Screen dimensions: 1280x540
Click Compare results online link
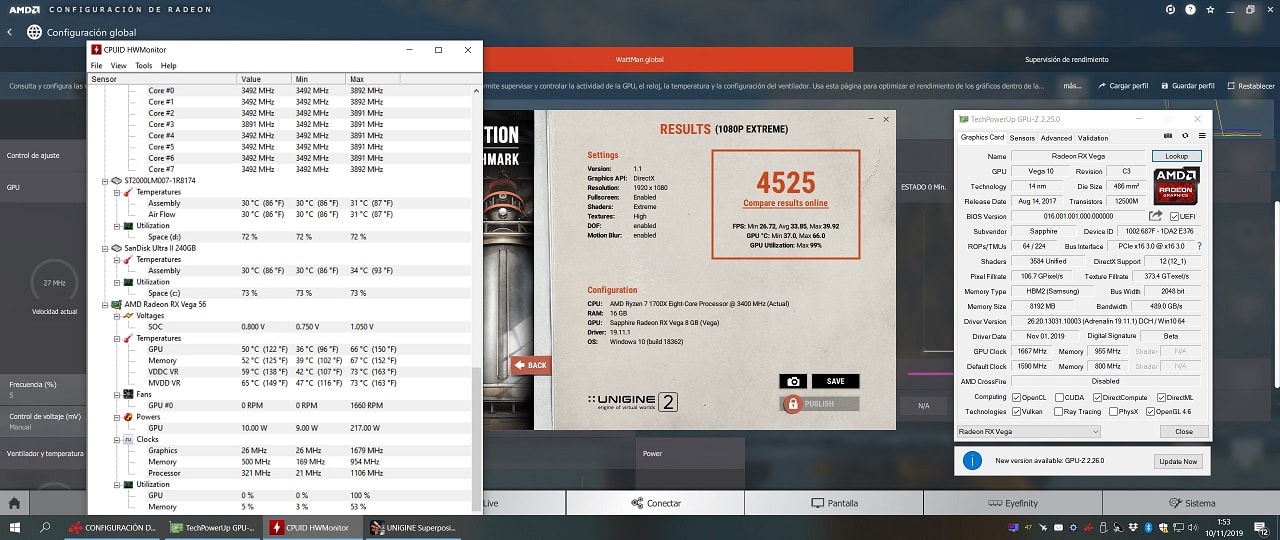785,203
